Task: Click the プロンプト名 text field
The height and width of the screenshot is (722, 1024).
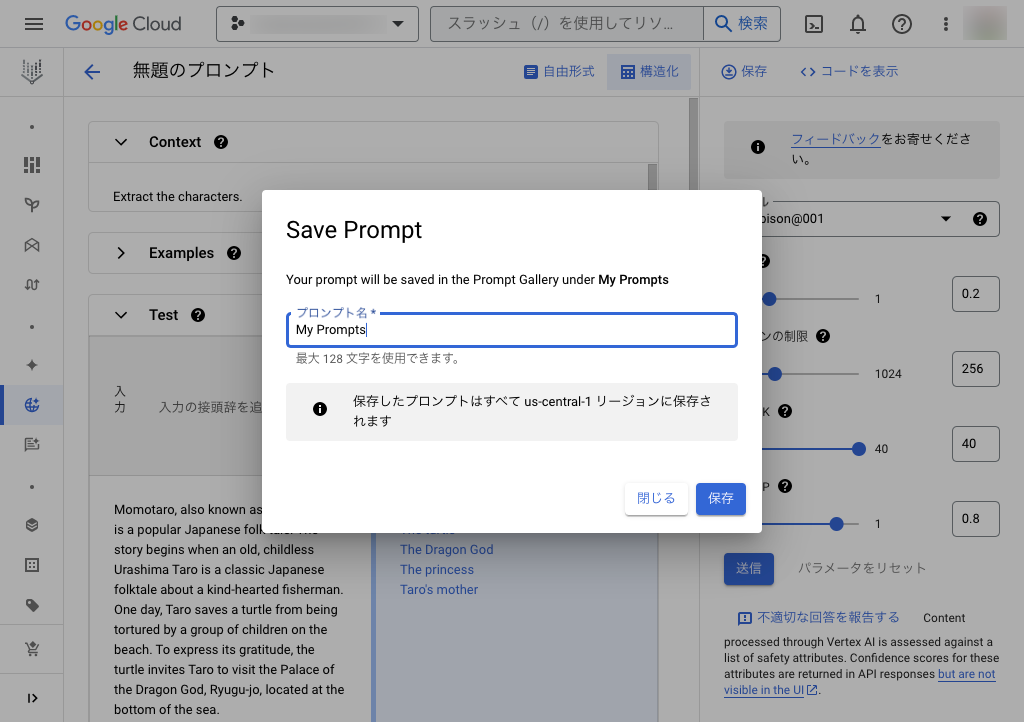Action: [x=511, y=330]
